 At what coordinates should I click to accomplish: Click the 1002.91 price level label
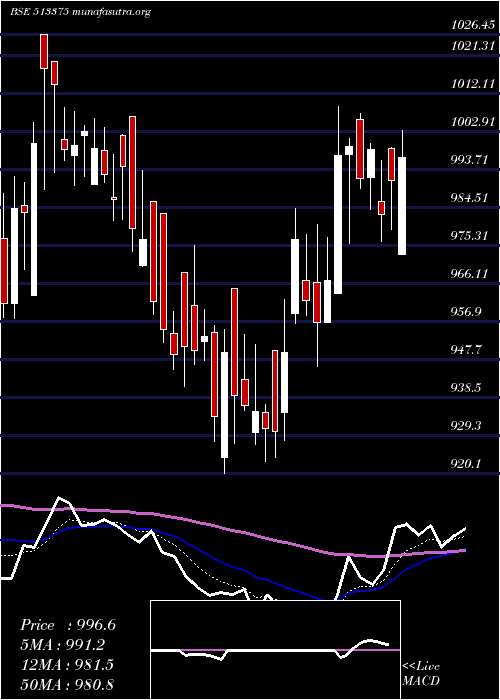474,121
